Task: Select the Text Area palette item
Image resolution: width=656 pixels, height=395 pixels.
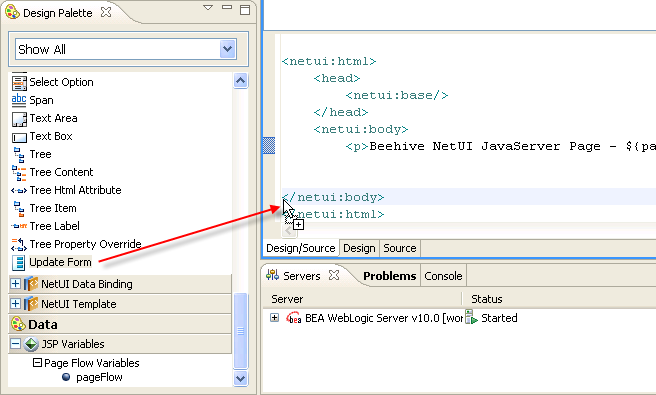Action: (53, 118)
